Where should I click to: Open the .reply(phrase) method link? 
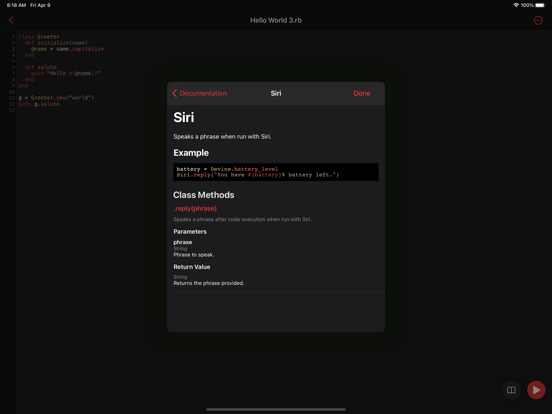pos(195,208)
